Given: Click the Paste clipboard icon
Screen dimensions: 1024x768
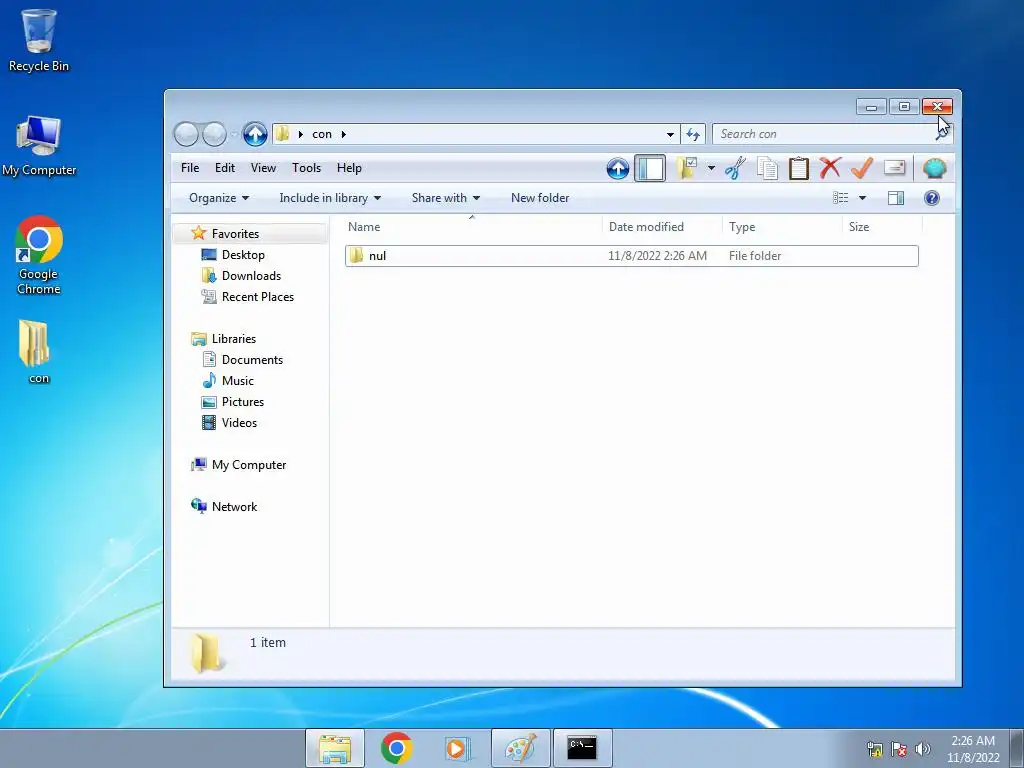Looking at the screenshot, I should click(x=799, y=168).
